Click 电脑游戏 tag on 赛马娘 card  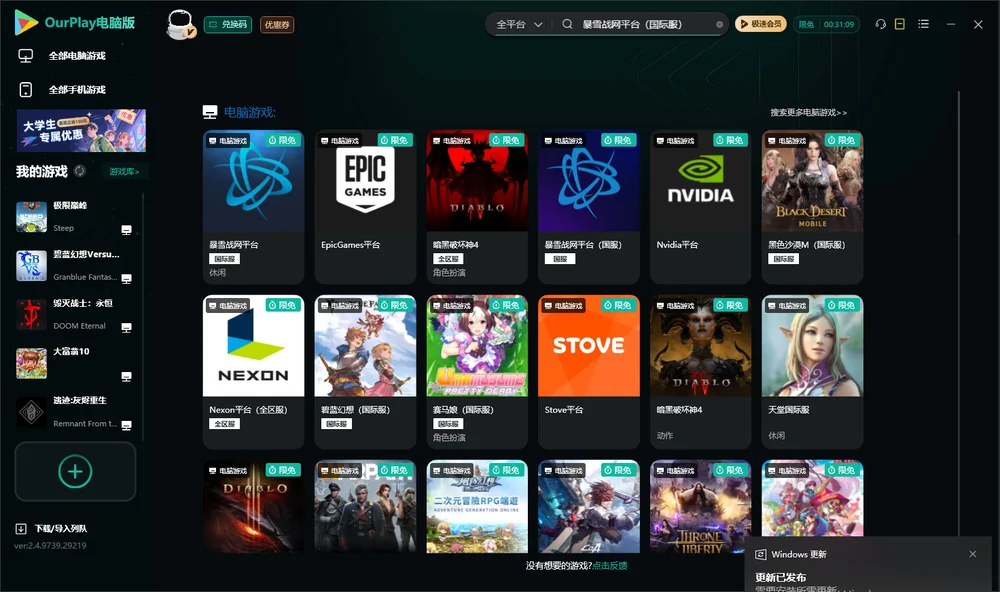[452, 306]
